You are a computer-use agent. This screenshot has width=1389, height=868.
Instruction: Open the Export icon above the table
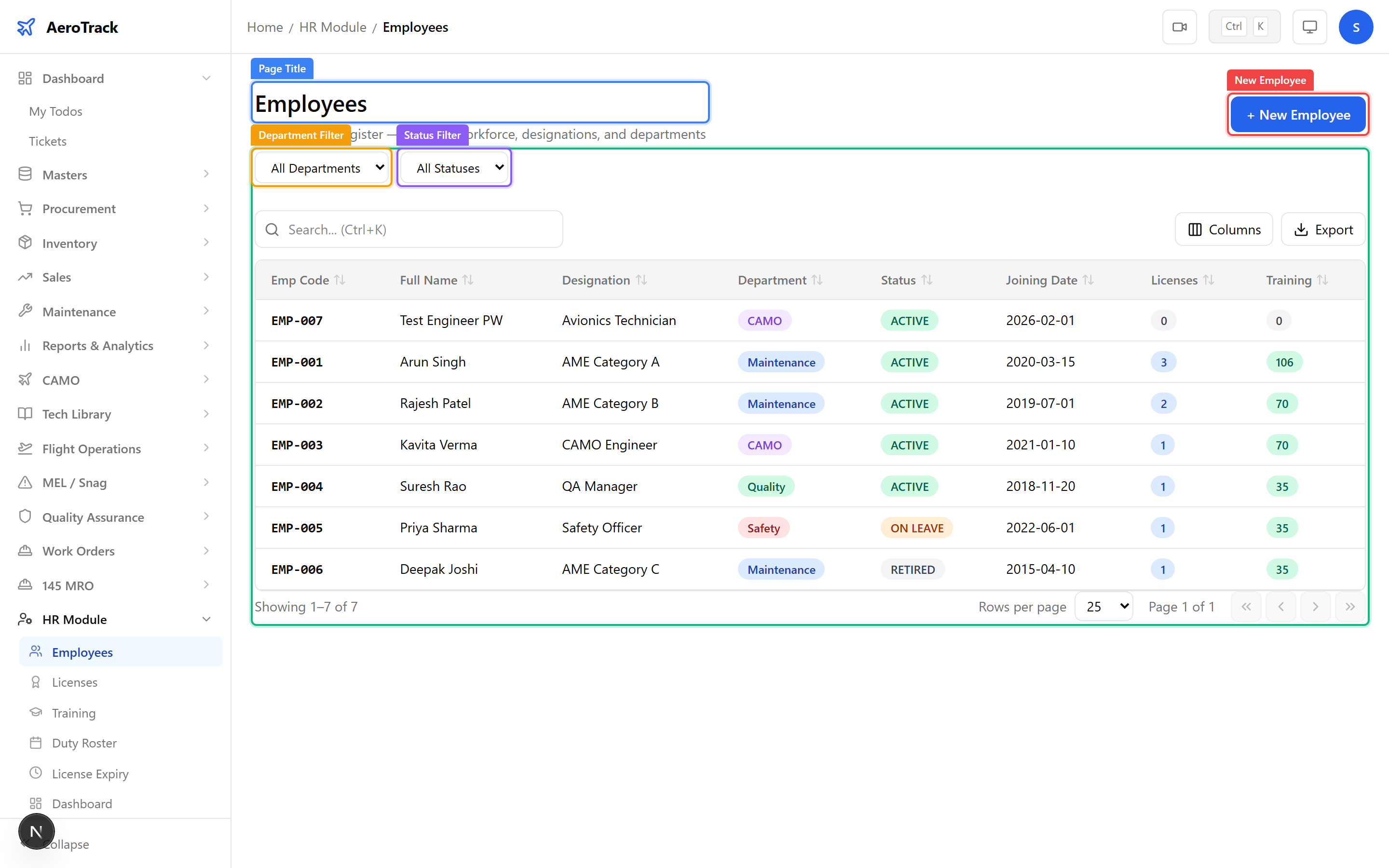(x=1301, y=229)
